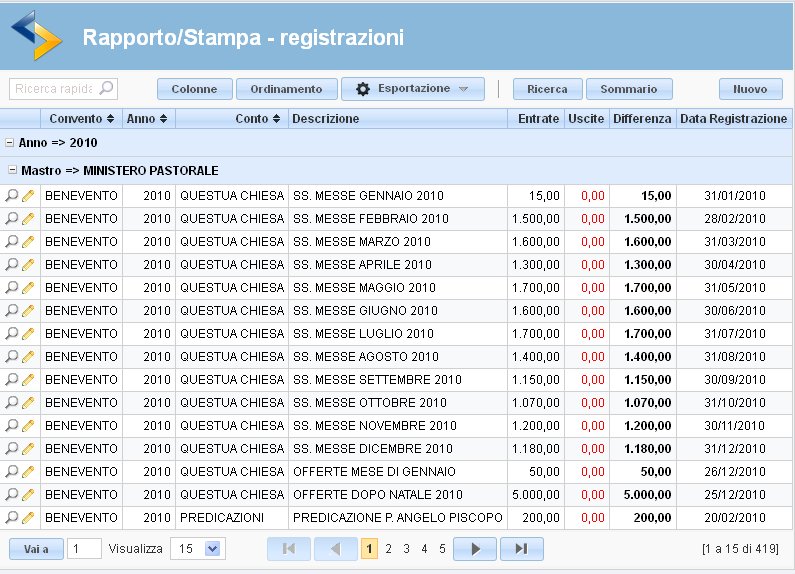This screenshot has height=574, width=795.
Task: Select the PREDICAZIONI conto cell
Action: pyautogui.click(x=232, y=517)
